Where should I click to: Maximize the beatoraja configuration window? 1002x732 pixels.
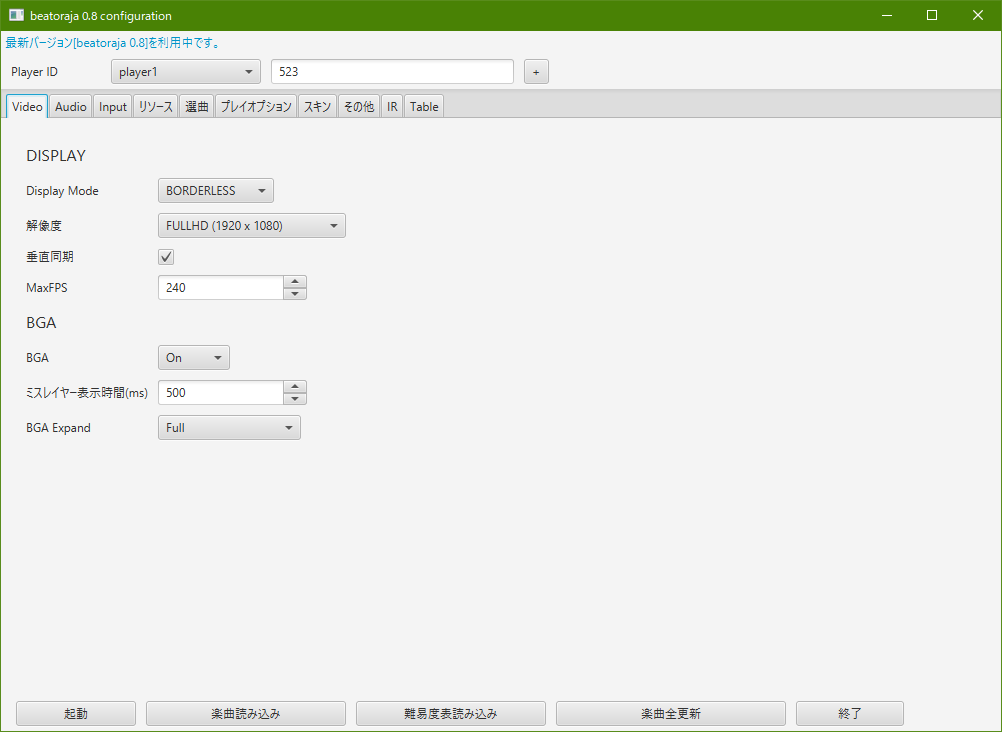coord(932,15)
